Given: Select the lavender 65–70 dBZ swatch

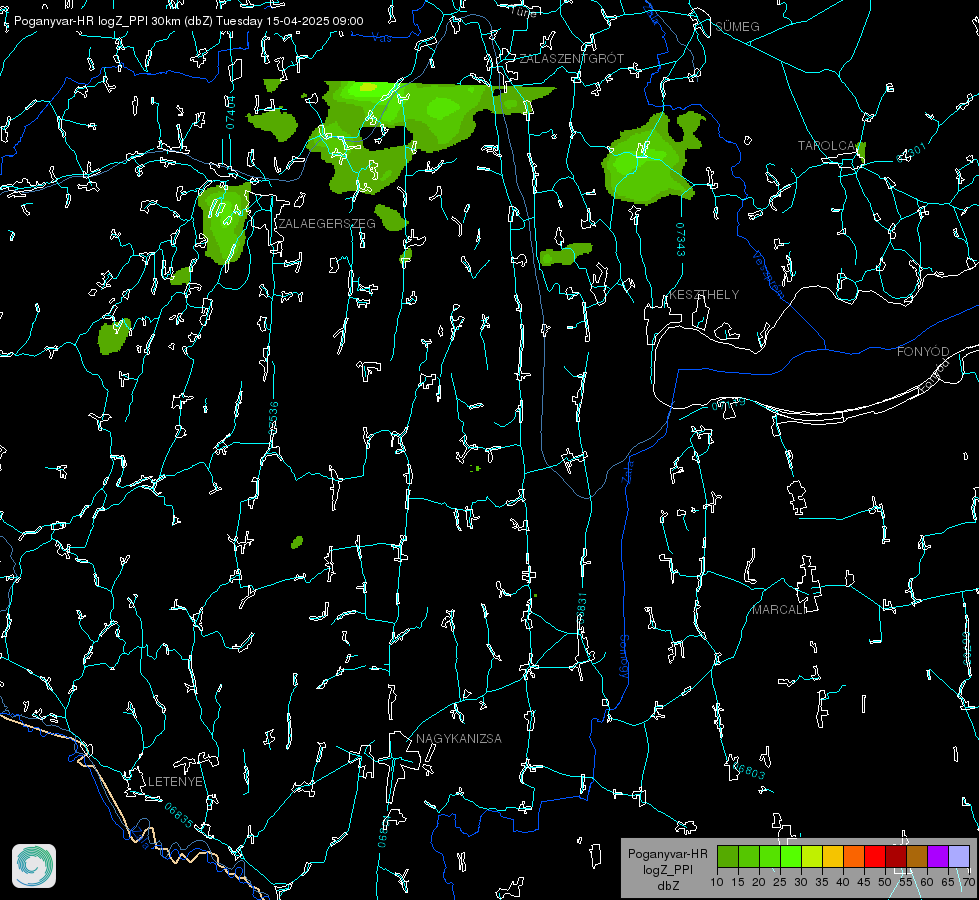Looking at the screenshot, I should point(959,856).
